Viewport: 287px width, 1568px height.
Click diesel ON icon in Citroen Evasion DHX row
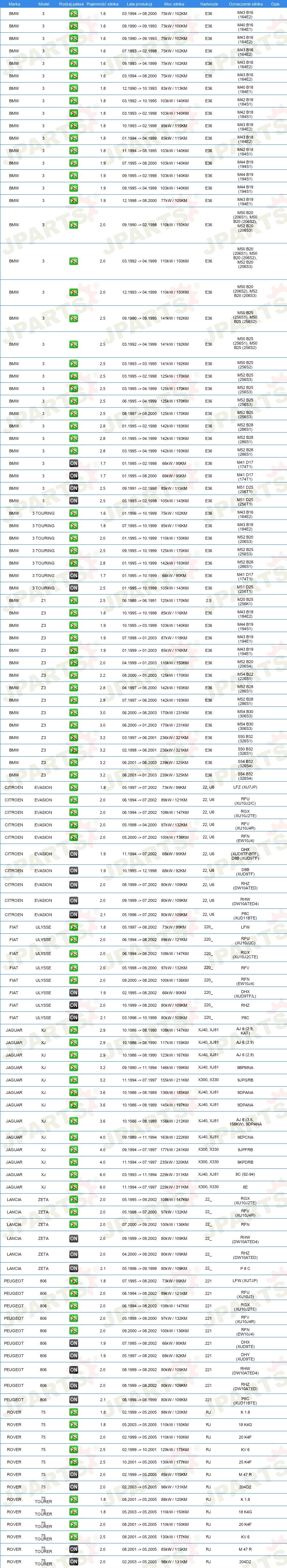tap(73, 853)
